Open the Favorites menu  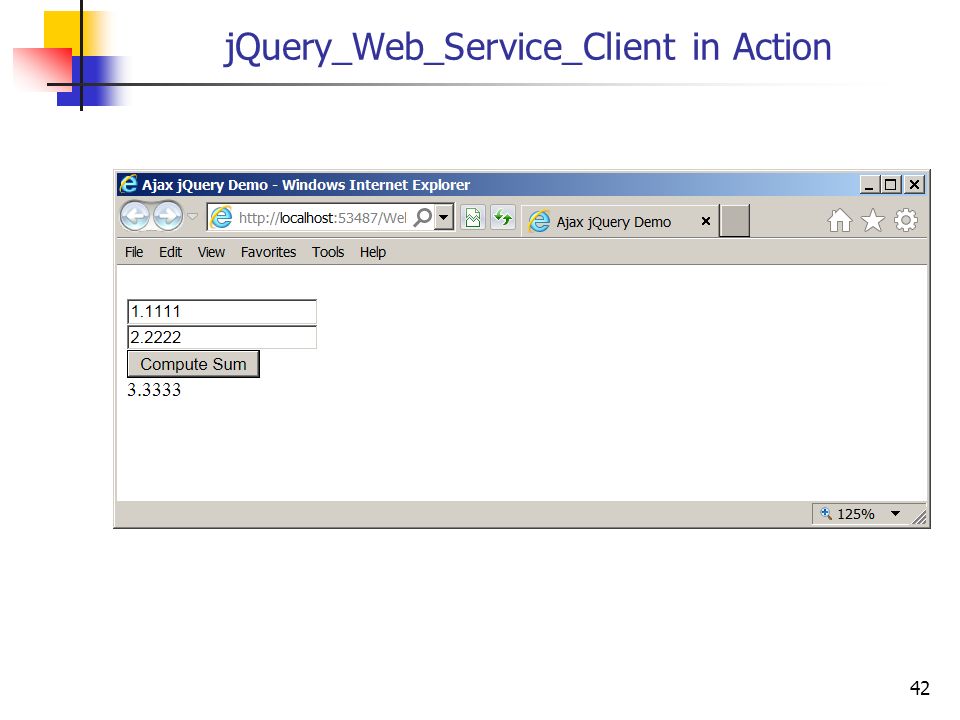pyautogui.click(x=268, y=252)
